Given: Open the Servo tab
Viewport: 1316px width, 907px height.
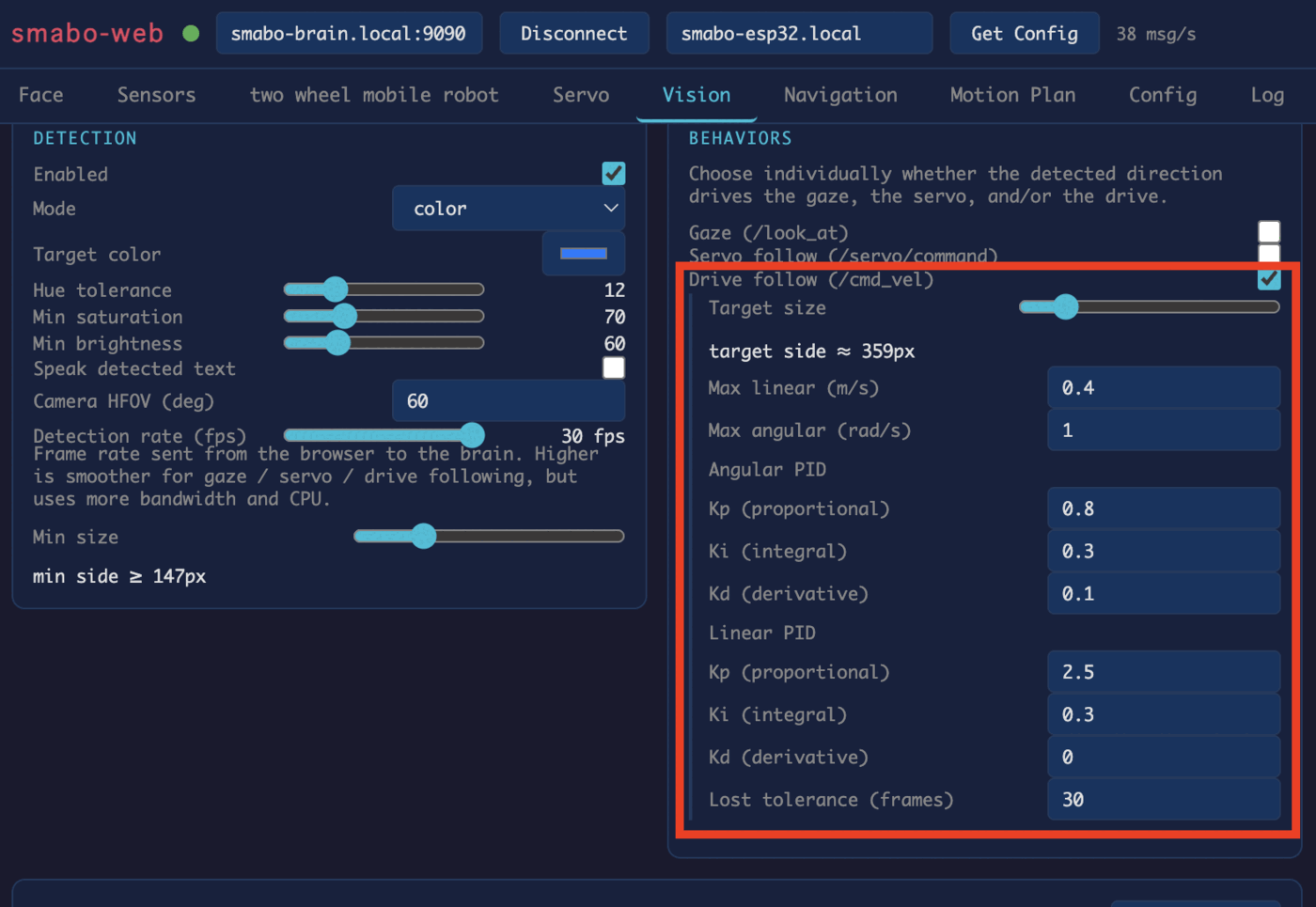Looking at the screenshot, I should (x=581, y=95).
